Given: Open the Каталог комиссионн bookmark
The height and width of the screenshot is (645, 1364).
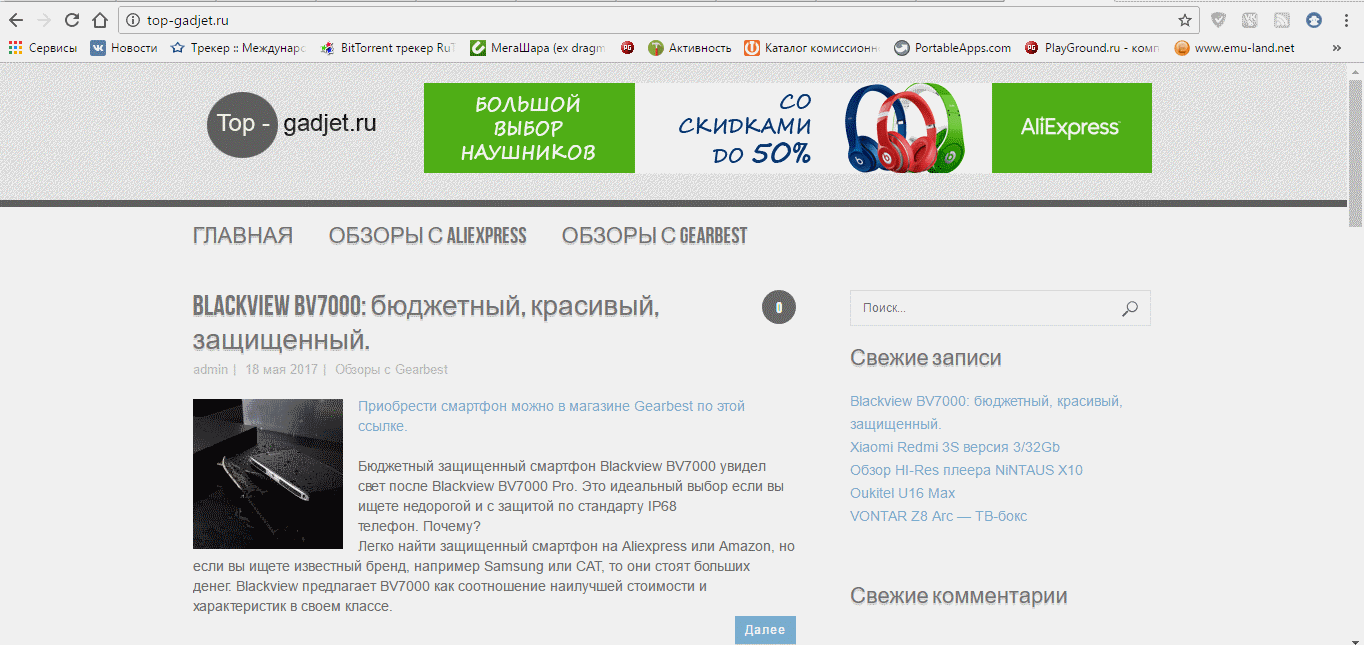Looking at the screenshot, I should click(812, 47).
